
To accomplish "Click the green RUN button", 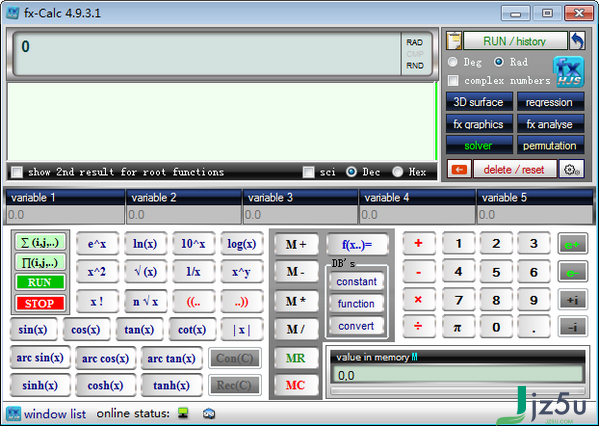I will (x=40, y=282).
